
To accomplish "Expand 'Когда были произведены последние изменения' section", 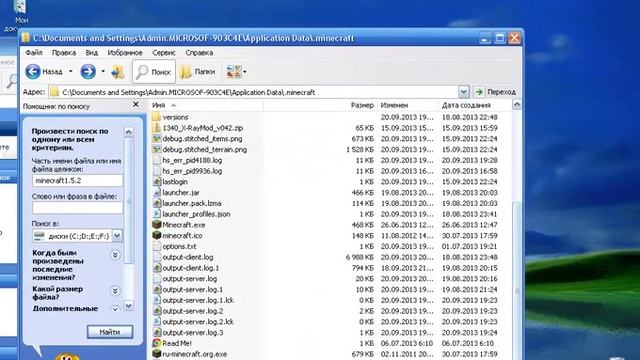I will [115, 255].
